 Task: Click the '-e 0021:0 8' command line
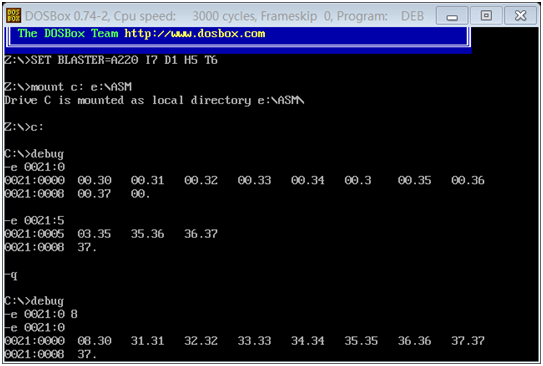tap(41, 314)
